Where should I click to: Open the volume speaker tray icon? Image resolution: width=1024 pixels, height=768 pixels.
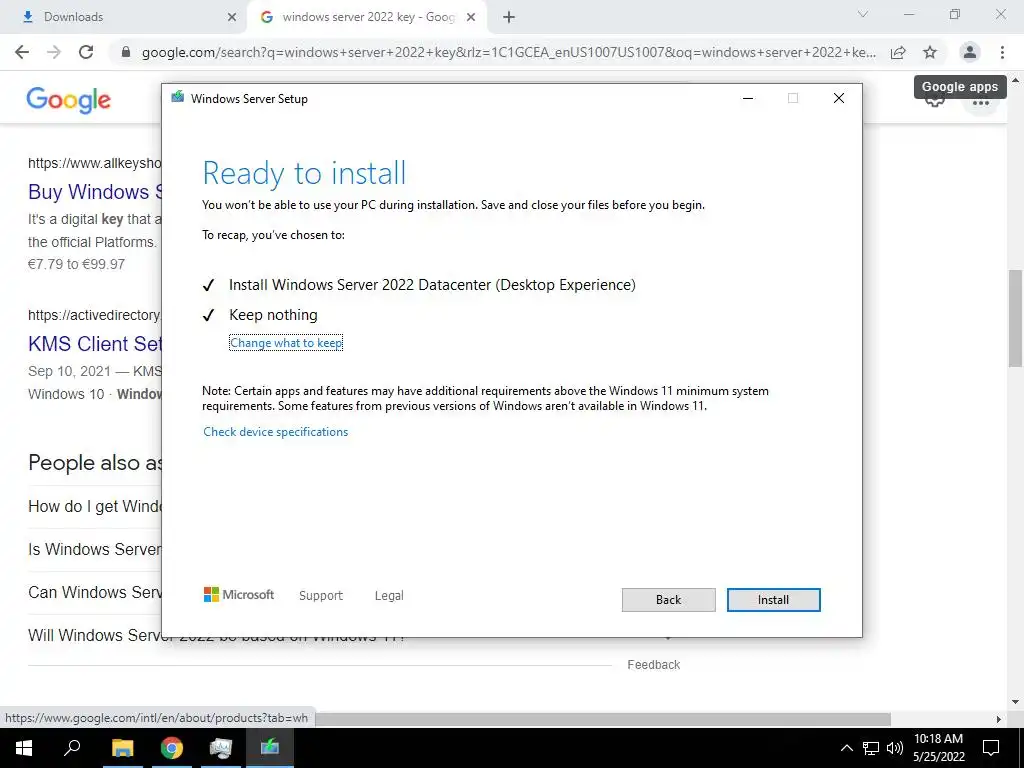[895, 748]
